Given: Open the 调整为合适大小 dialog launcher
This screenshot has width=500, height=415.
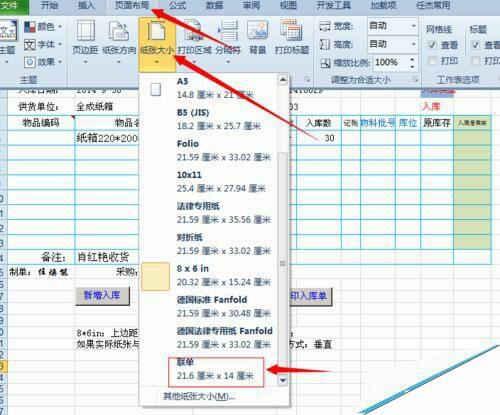Looking at the screenshot, I should [x=415, y=80].
